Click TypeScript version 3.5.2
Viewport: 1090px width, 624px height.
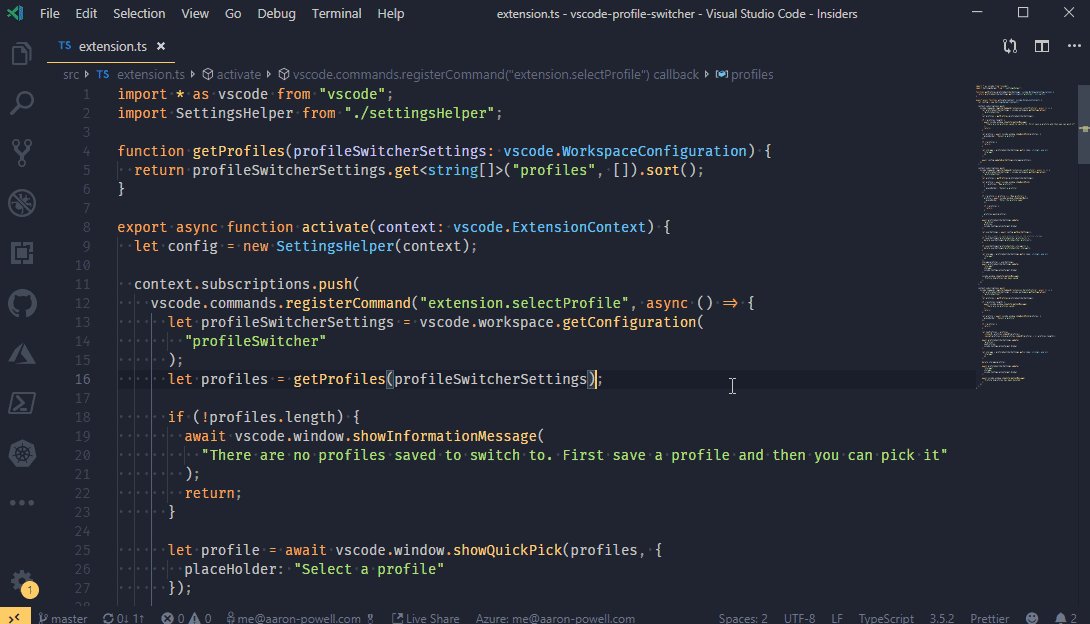(x=942, y=618)
